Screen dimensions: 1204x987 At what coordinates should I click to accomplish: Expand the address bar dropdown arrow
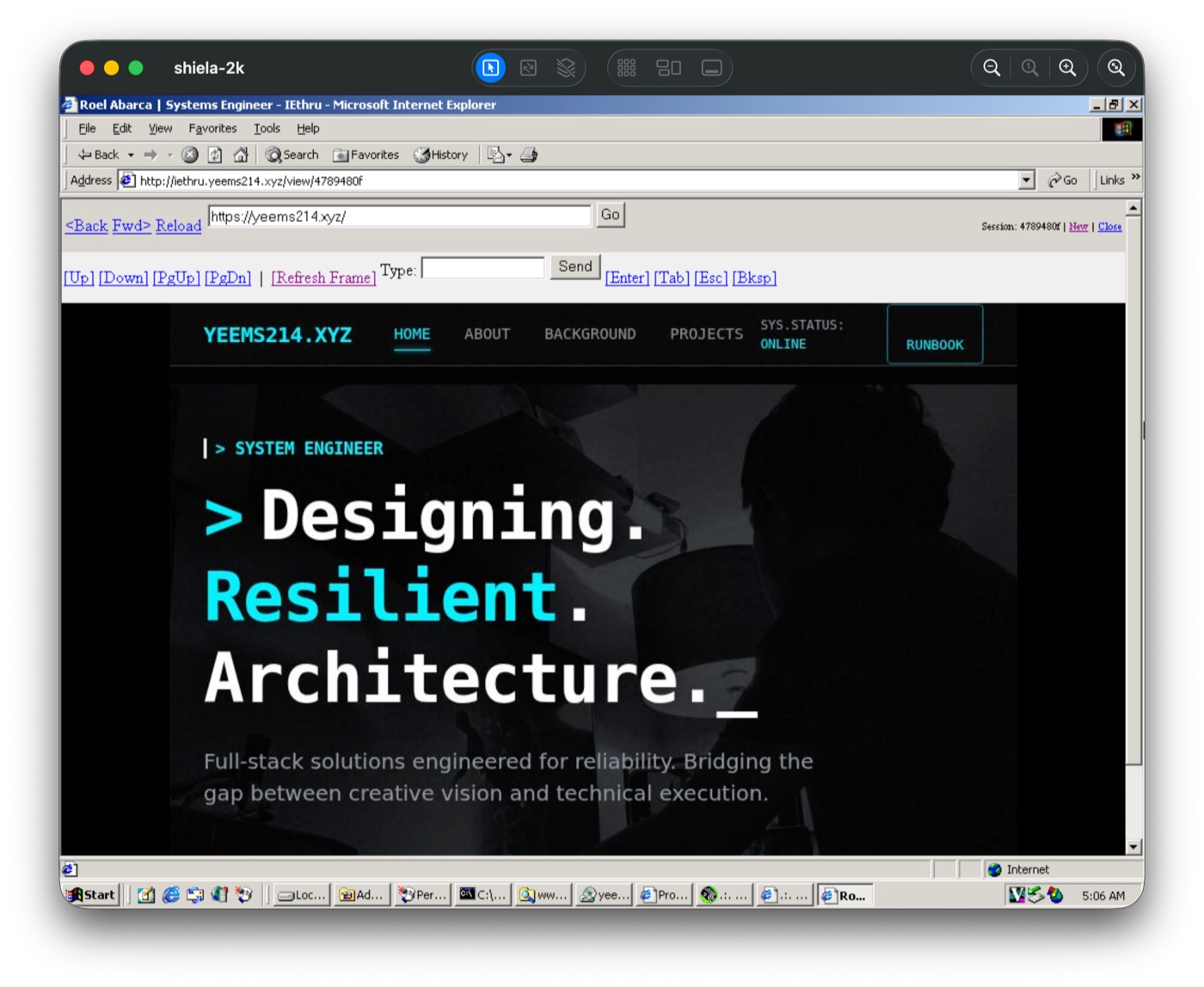tap(1026, 181)
